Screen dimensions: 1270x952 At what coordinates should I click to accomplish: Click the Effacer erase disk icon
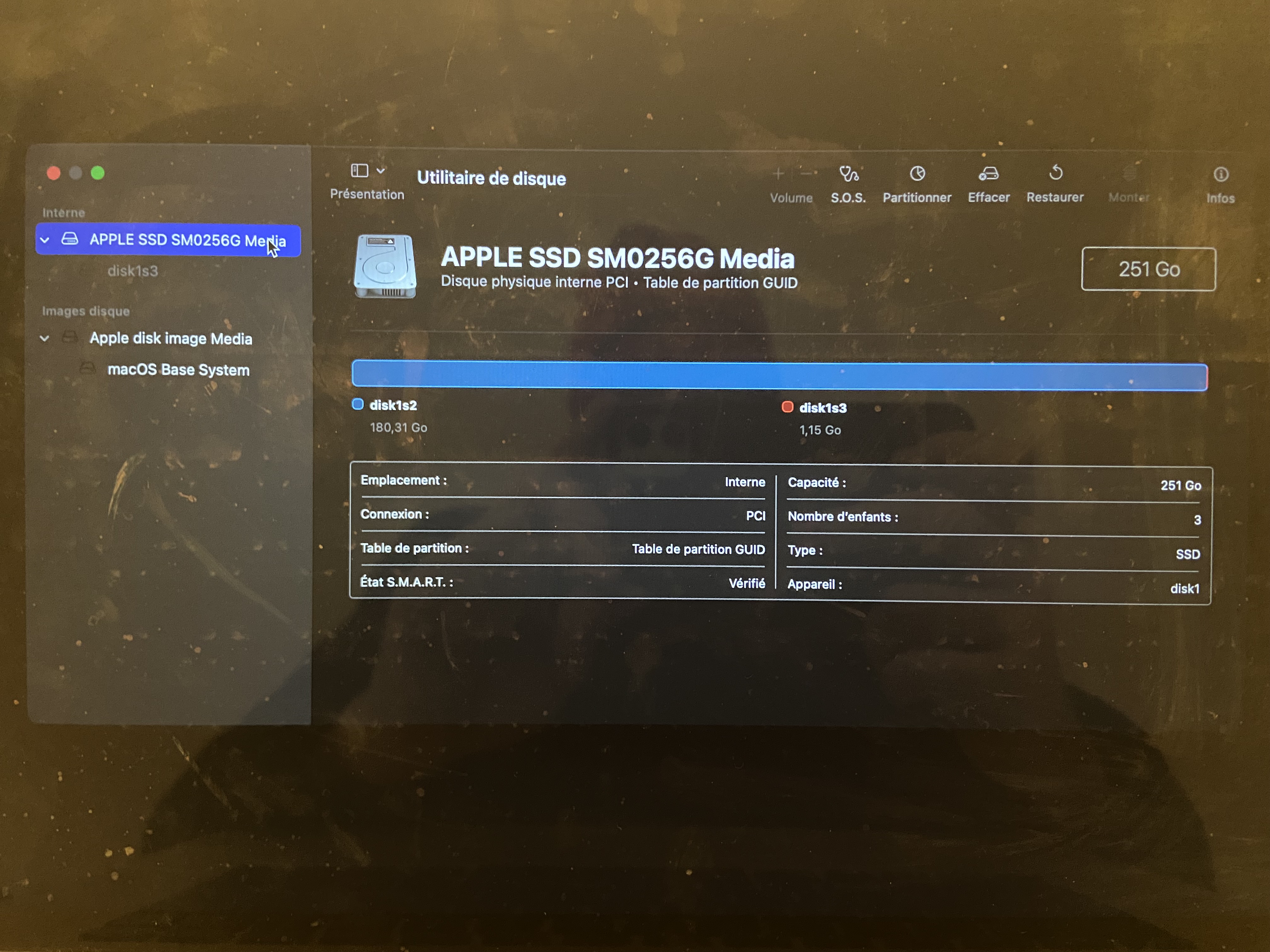pos(989,173)
